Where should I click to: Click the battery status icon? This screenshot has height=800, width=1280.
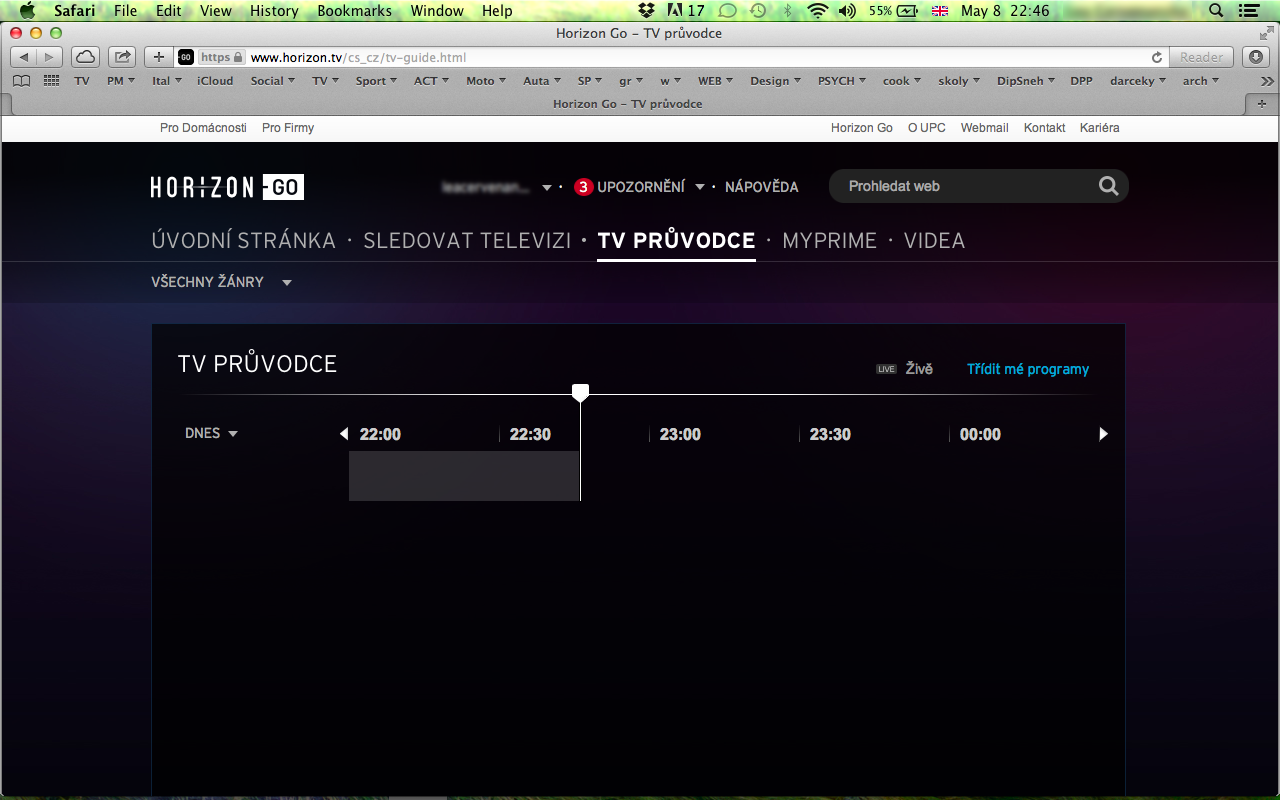tap(907, 11)
